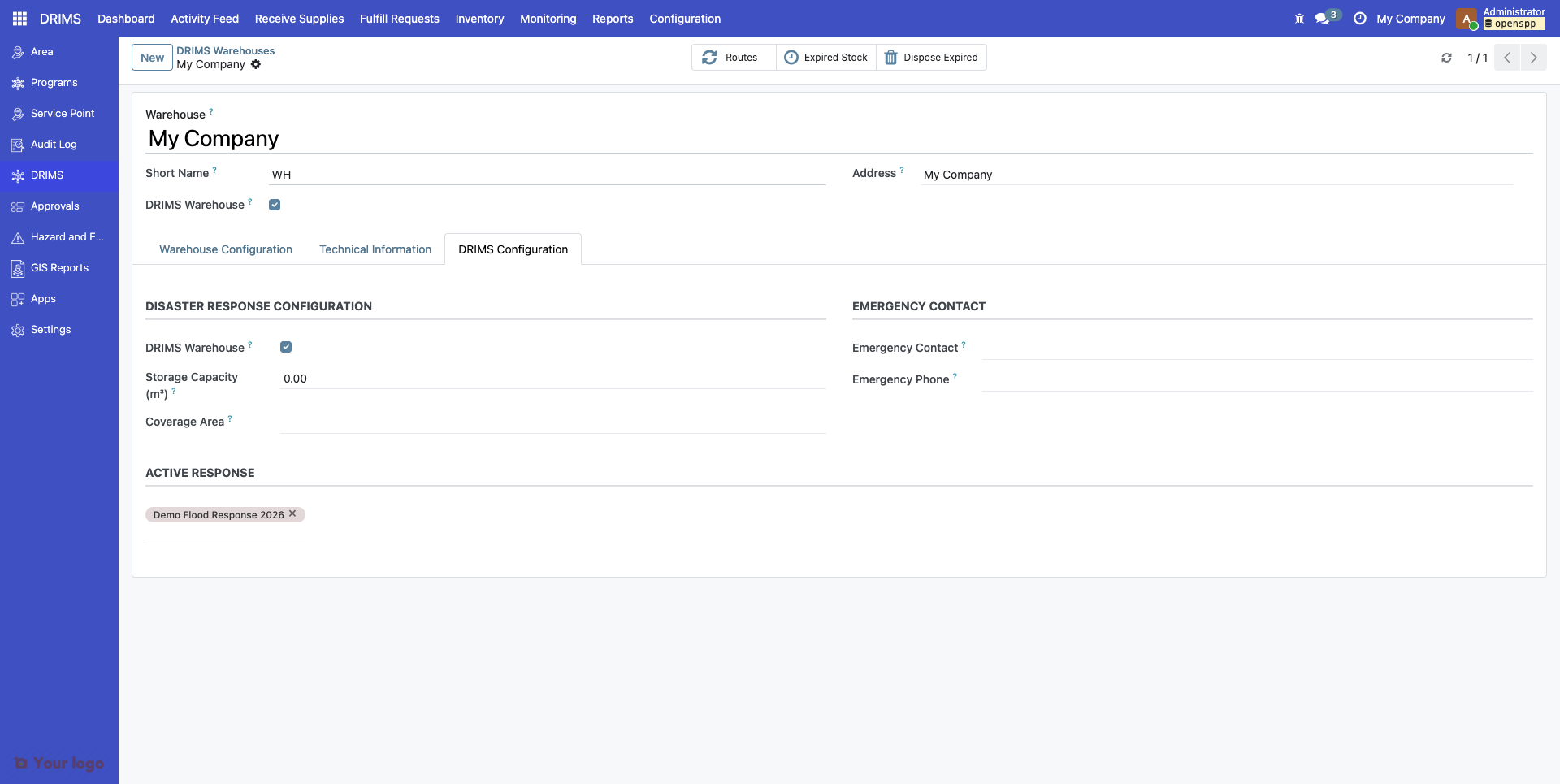Show help tooltip for Short Name
1560x784 pixels.
pos(214,170)
